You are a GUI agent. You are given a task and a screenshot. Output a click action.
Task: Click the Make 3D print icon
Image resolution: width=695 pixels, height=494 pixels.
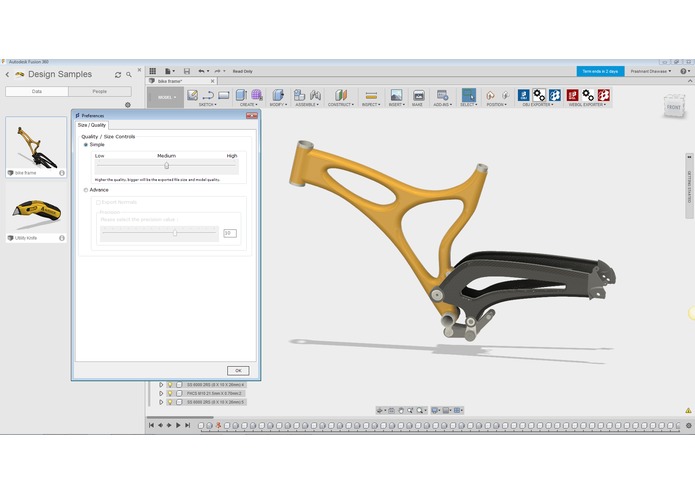click(418, 95)
